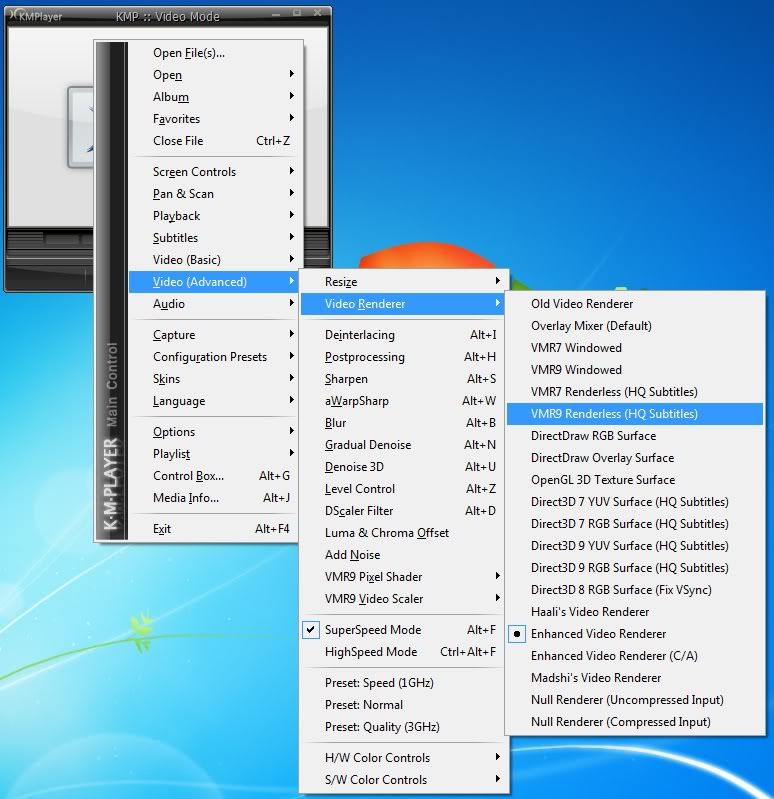Enable Denoise 3D filter

[x=402, y=467]
